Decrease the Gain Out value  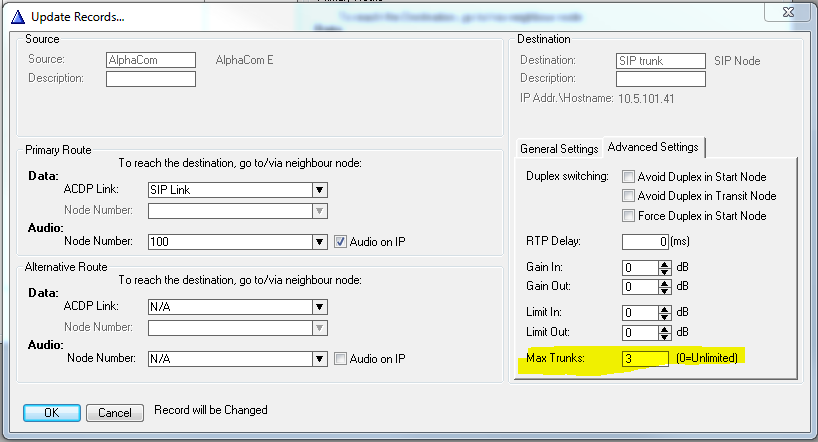(664, 290)
